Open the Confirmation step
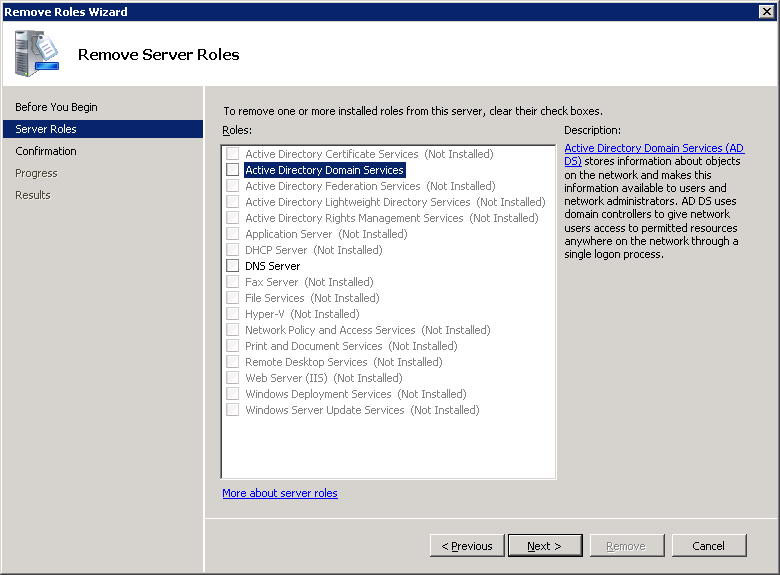This screenshot has height=575, width=780. tap(46, 151)
